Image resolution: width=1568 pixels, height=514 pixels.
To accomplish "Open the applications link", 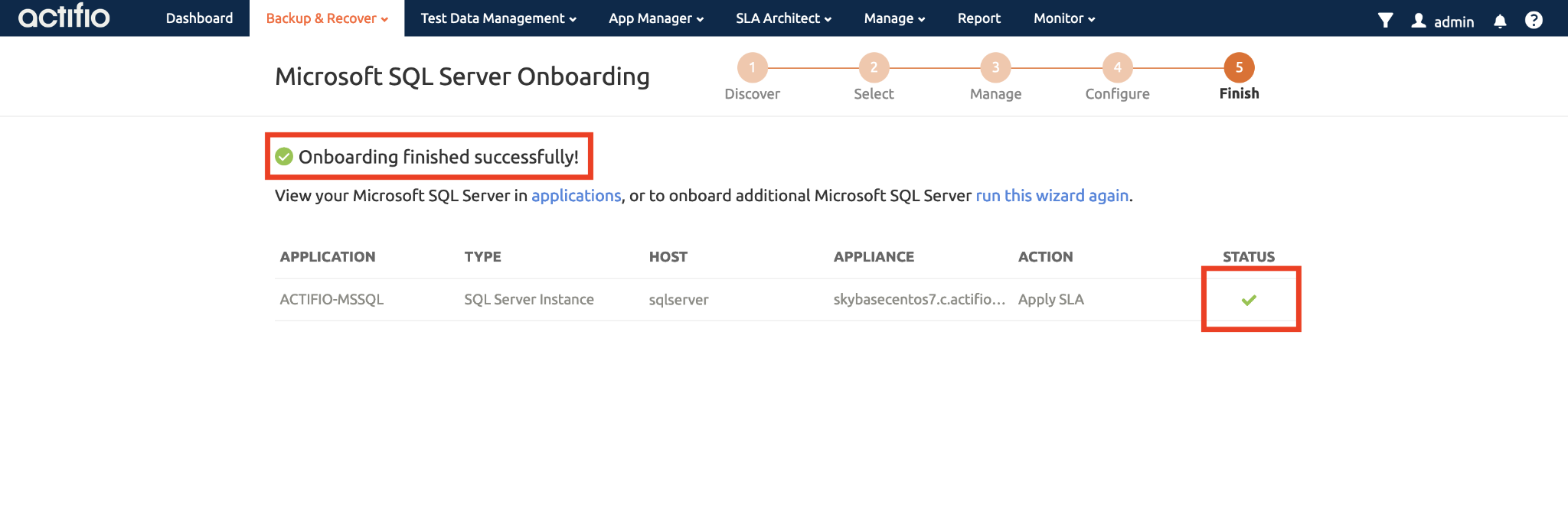I will [x=577, y=196].
